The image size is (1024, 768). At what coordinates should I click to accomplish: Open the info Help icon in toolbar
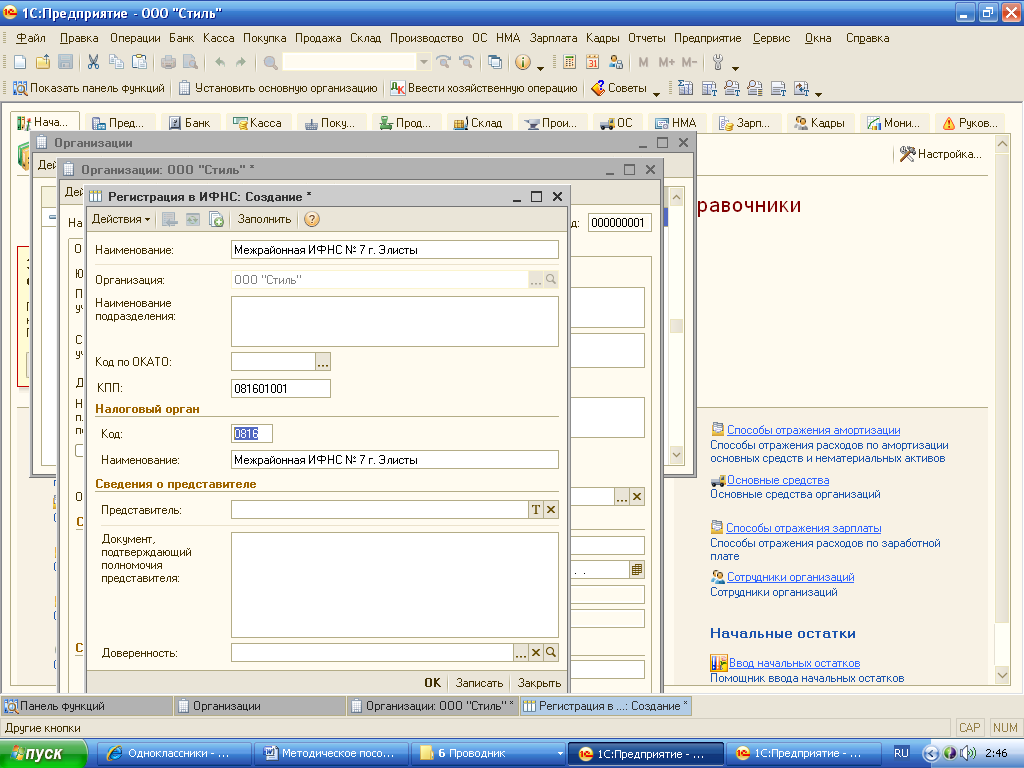pos(522,62)
